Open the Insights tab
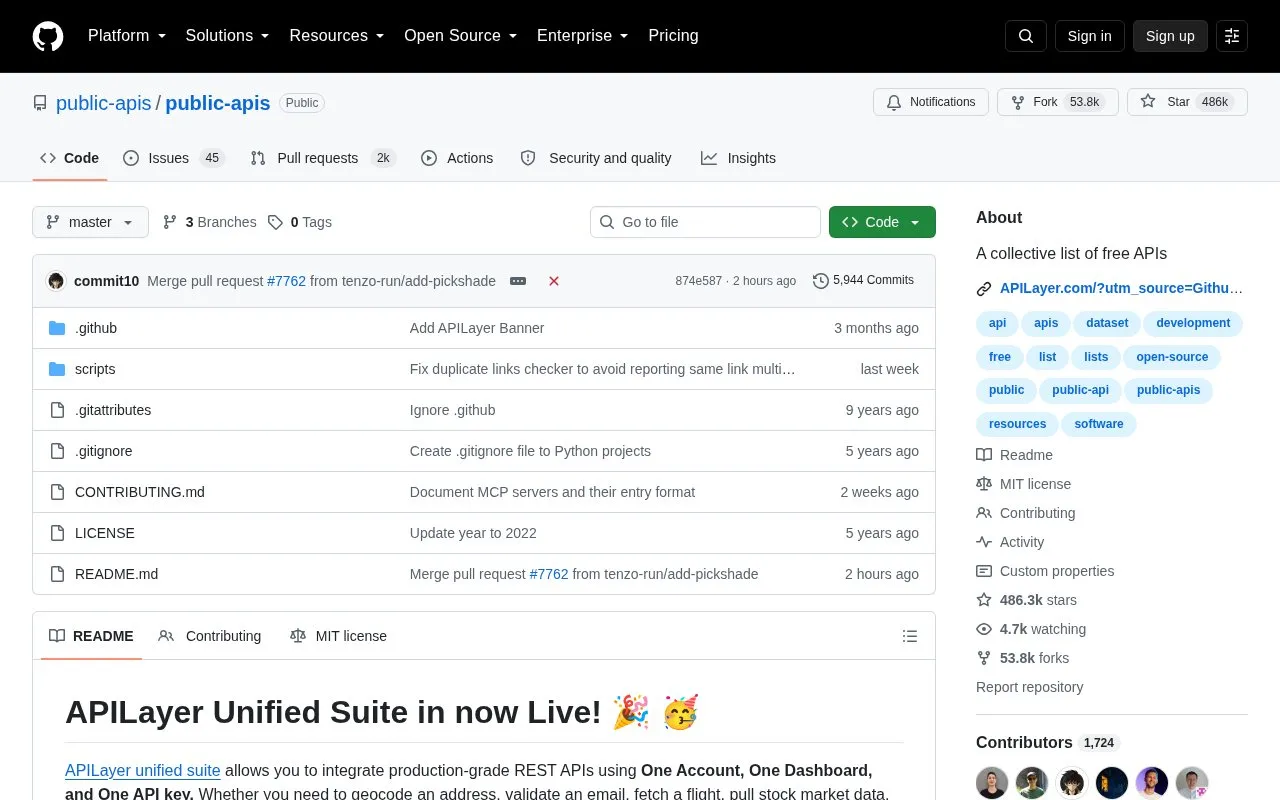Image resolution: width=1280 pixels, height=800 pixels. tap(738, 158)
